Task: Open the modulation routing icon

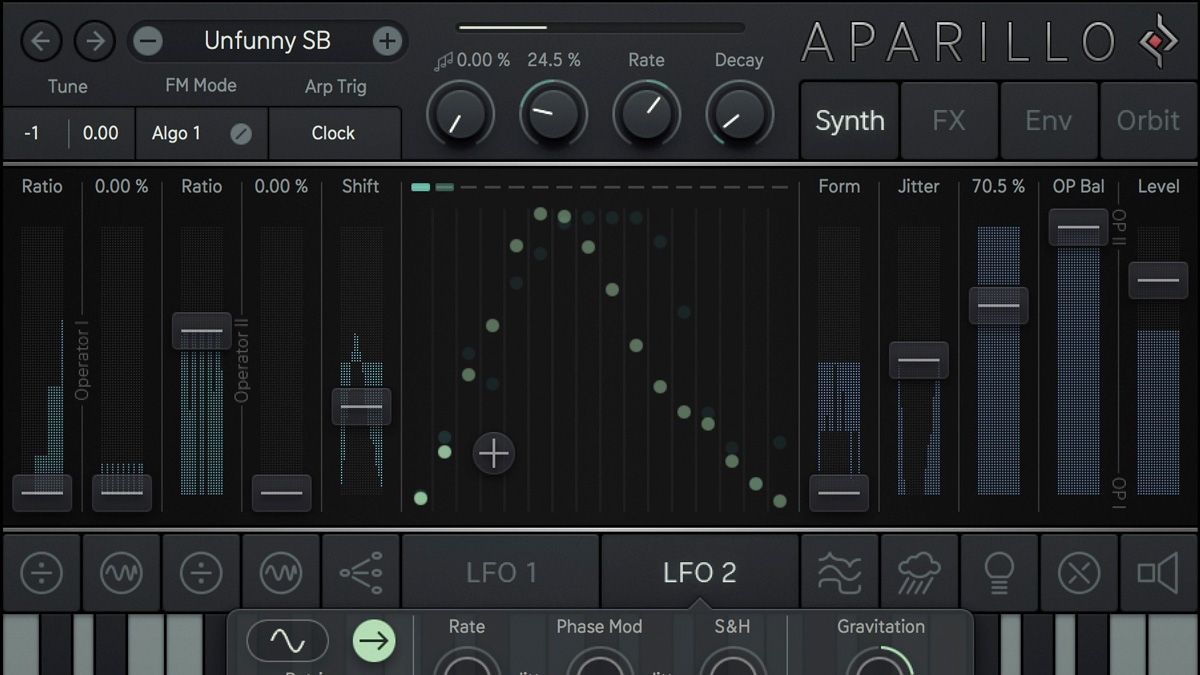Action: [360, 572]
